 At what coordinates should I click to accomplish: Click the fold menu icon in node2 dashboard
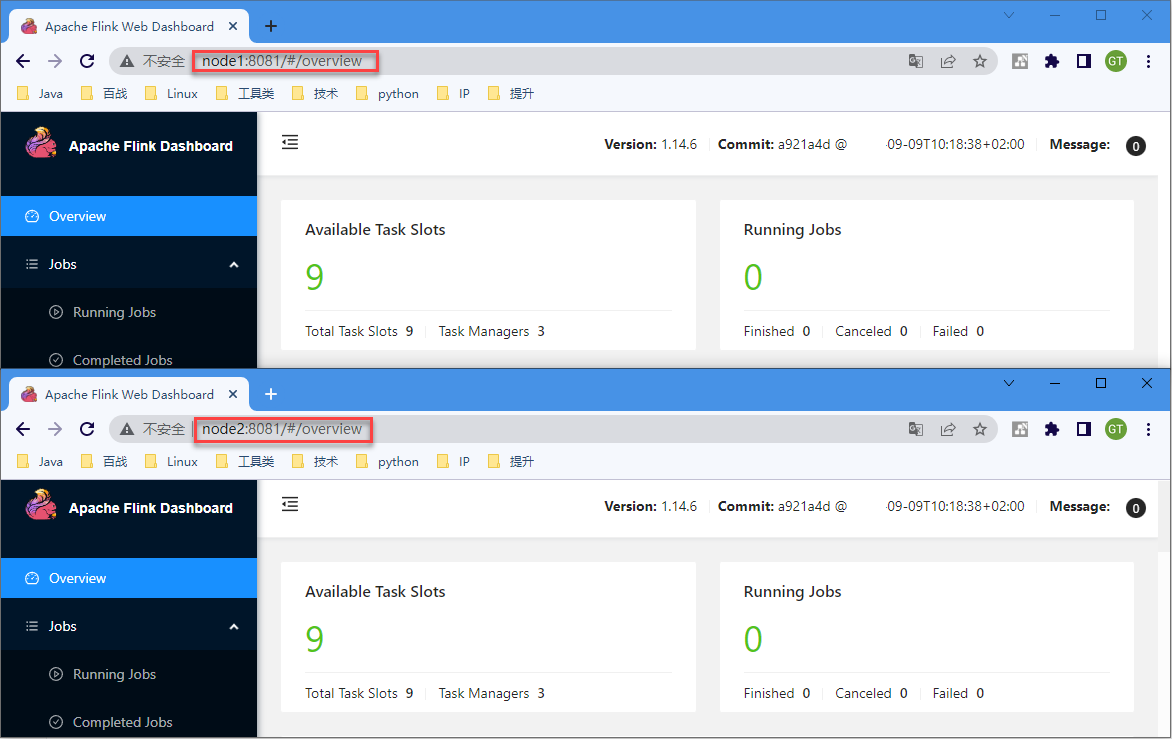point(290,505)
